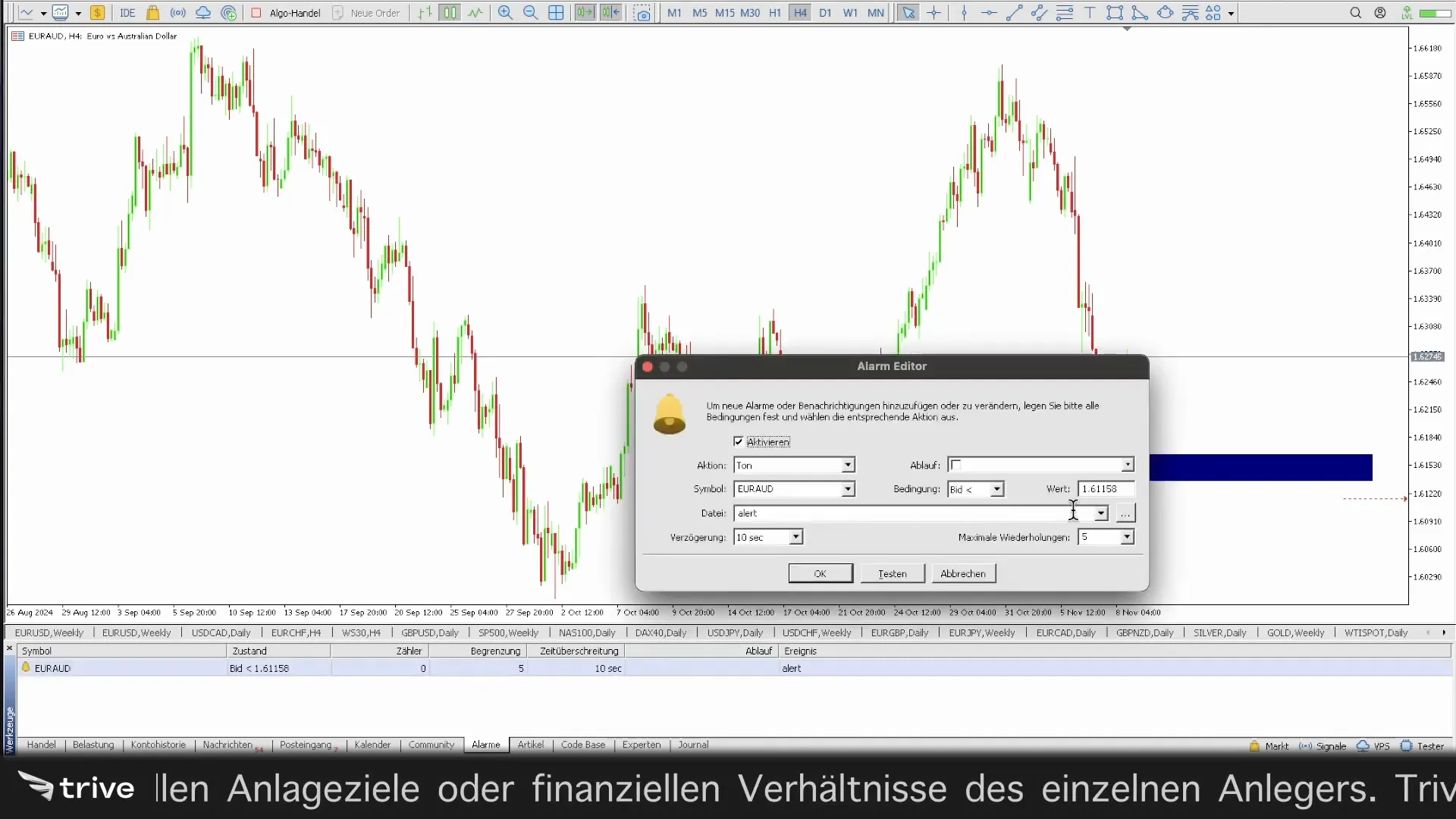The width and height of the screenshot is (1456, 819).
Task: Expand the Aktion dropdown in Alarm Editor
Action: pos(849,465)
